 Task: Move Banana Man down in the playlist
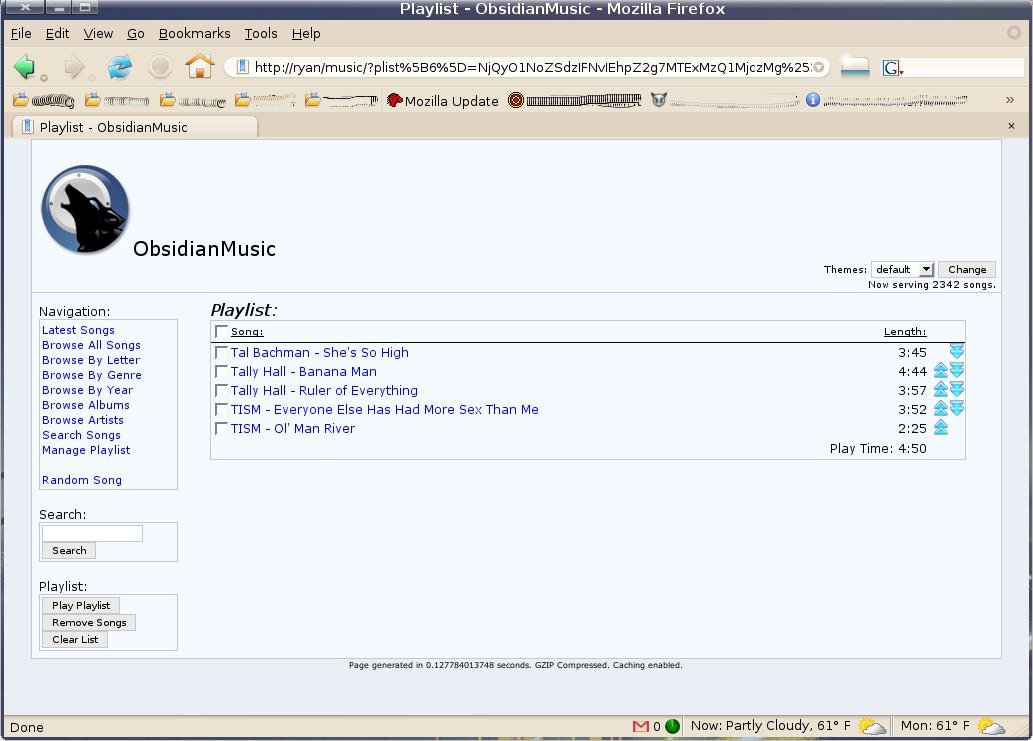click(957, 370)
